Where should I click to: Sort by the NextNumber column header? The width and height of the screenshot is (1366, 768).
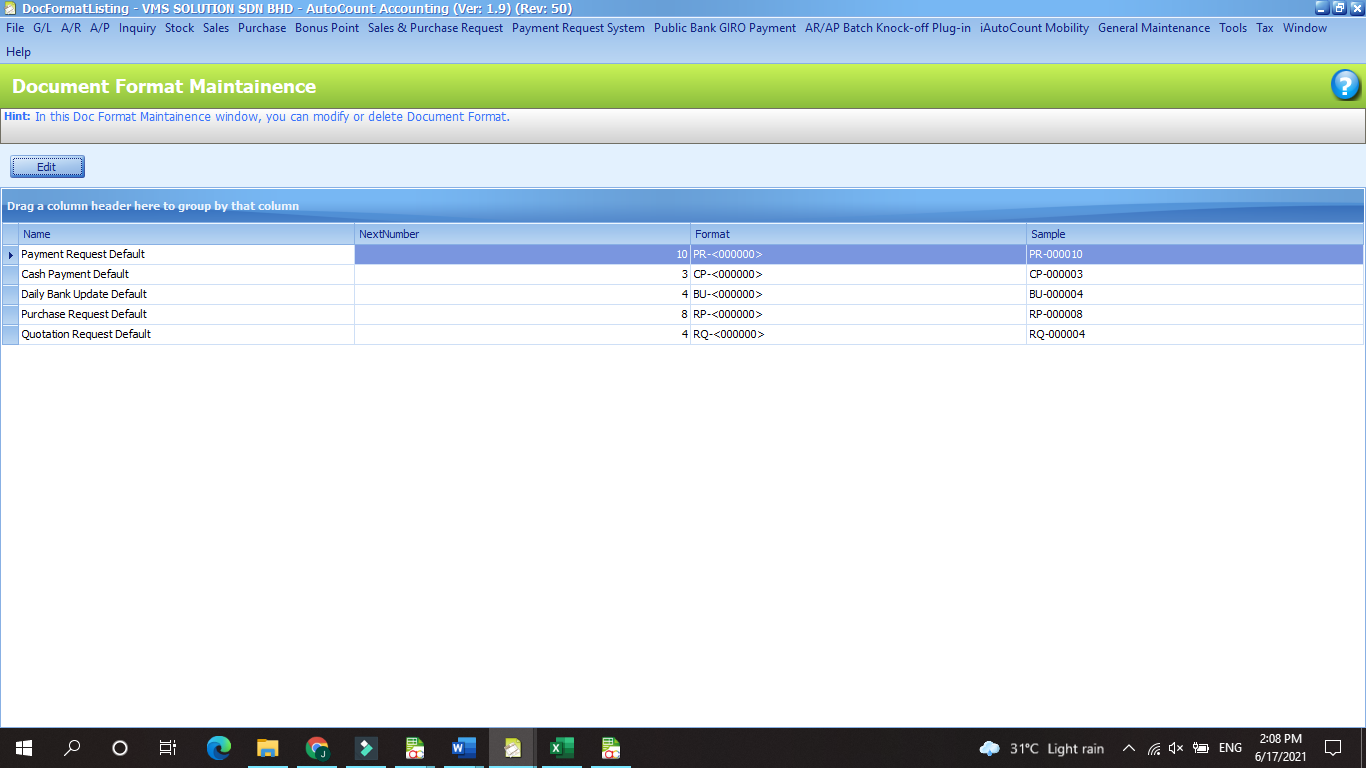click(522, 234)
